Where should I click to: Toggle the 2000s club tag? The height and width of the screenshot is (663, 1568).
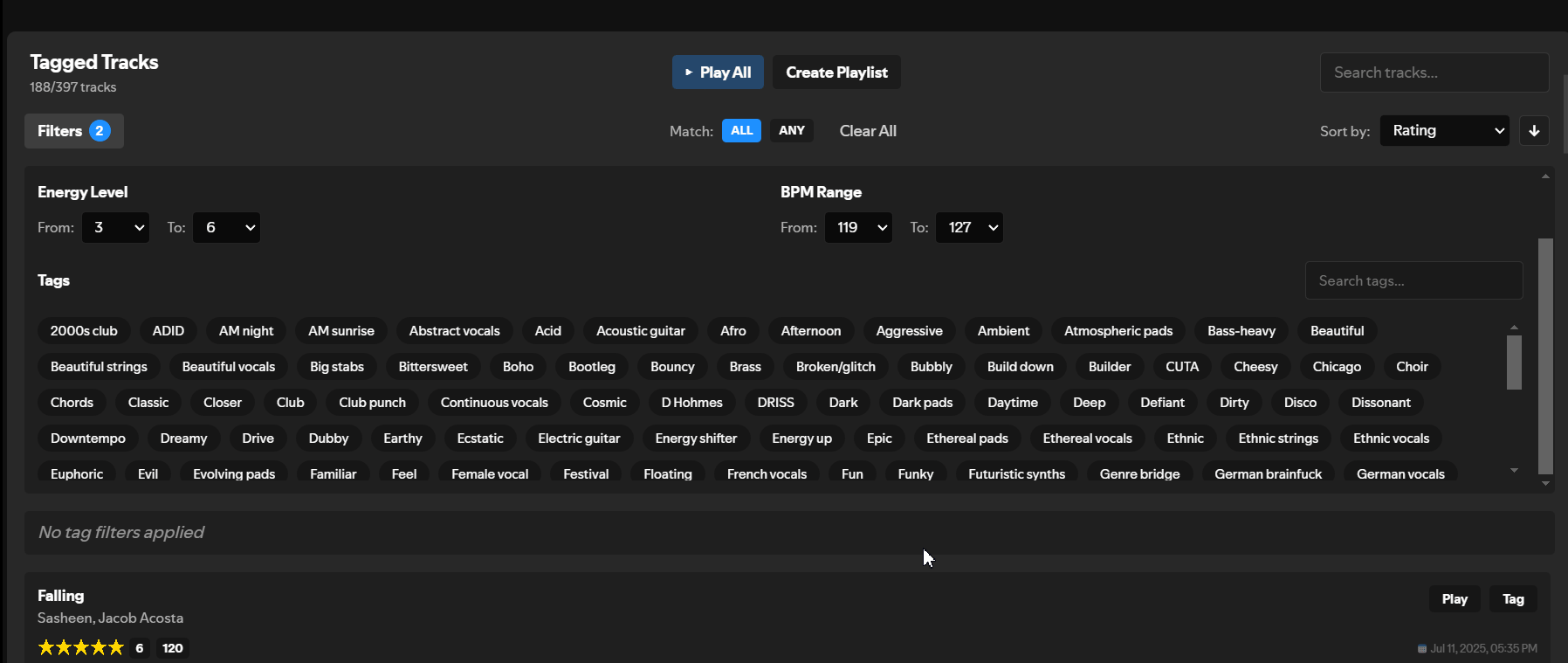84,331
